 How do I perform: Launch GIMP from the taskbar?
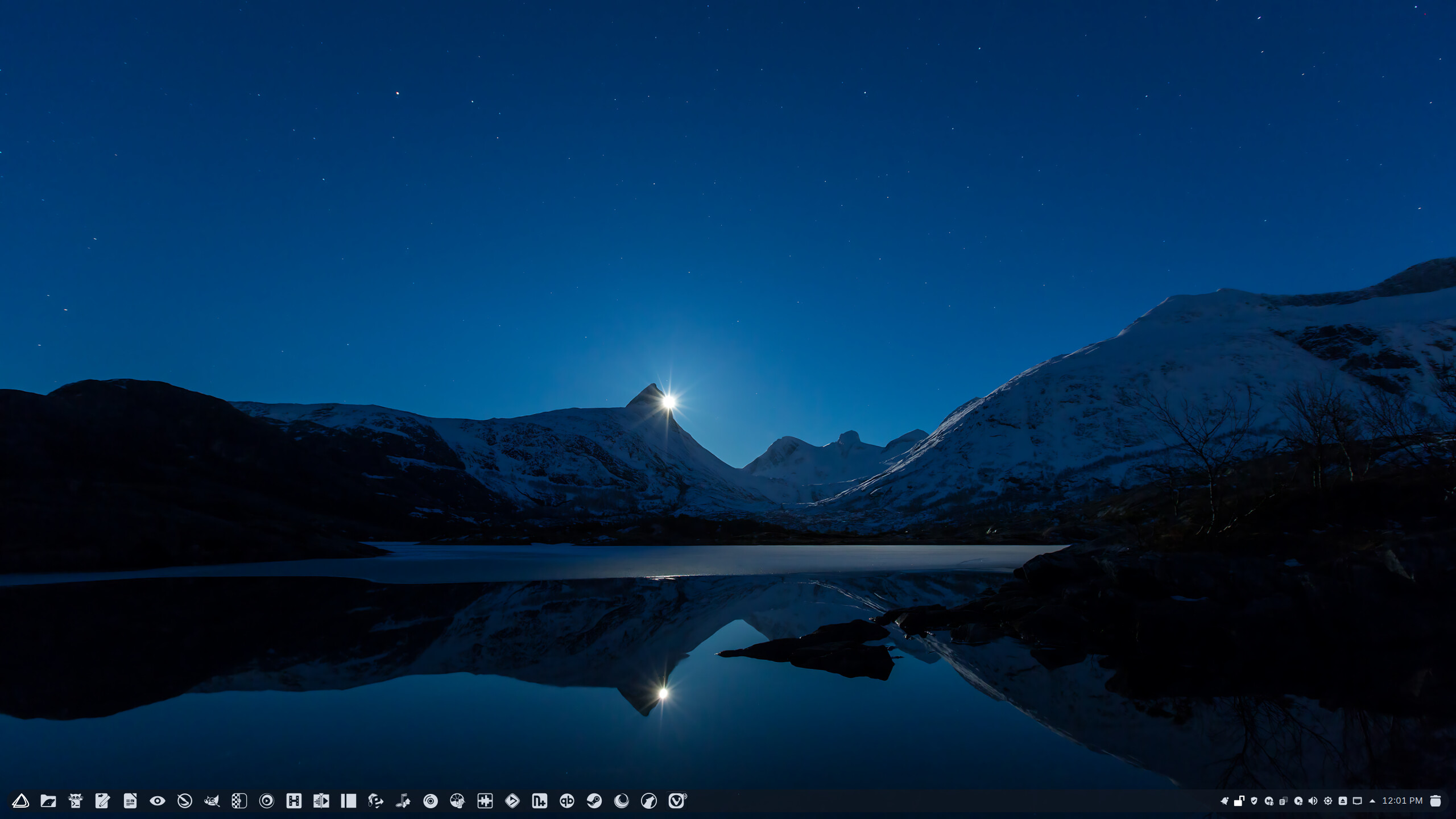tap(212, 801)
